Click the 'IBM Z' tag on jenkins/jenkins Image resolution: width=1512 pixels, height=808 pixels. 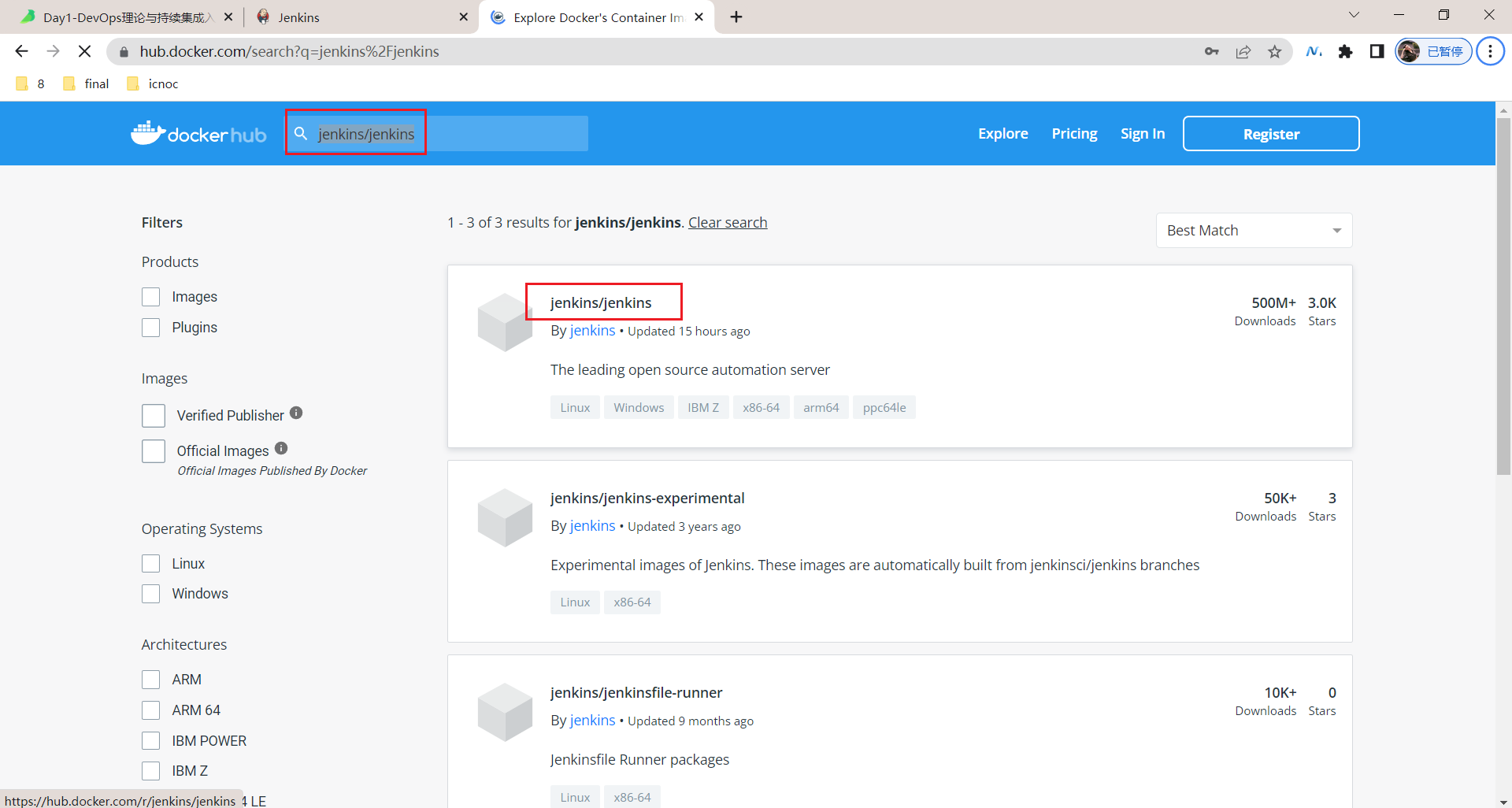coord(703,408)
